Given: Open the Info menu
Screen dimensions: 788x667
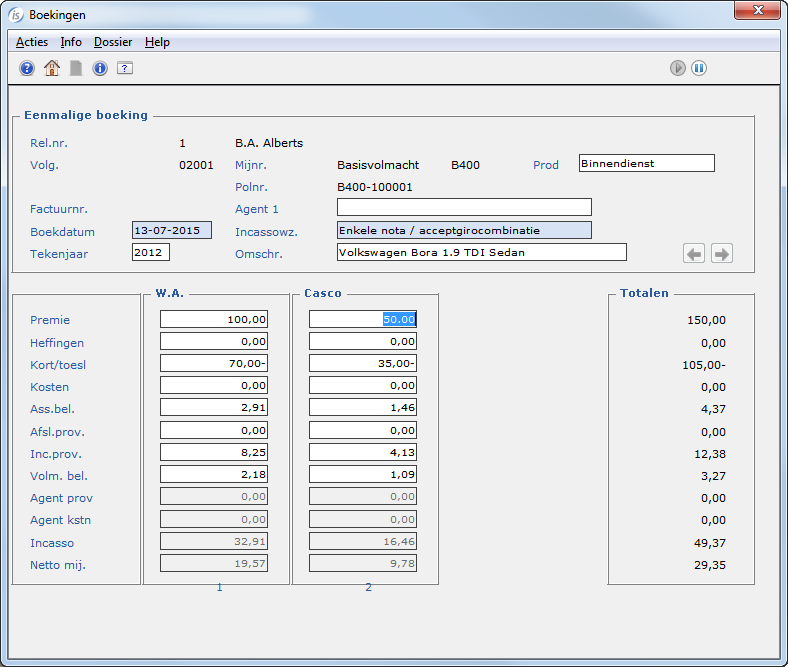Looking at the screenshot, I should tap(71, 42).
